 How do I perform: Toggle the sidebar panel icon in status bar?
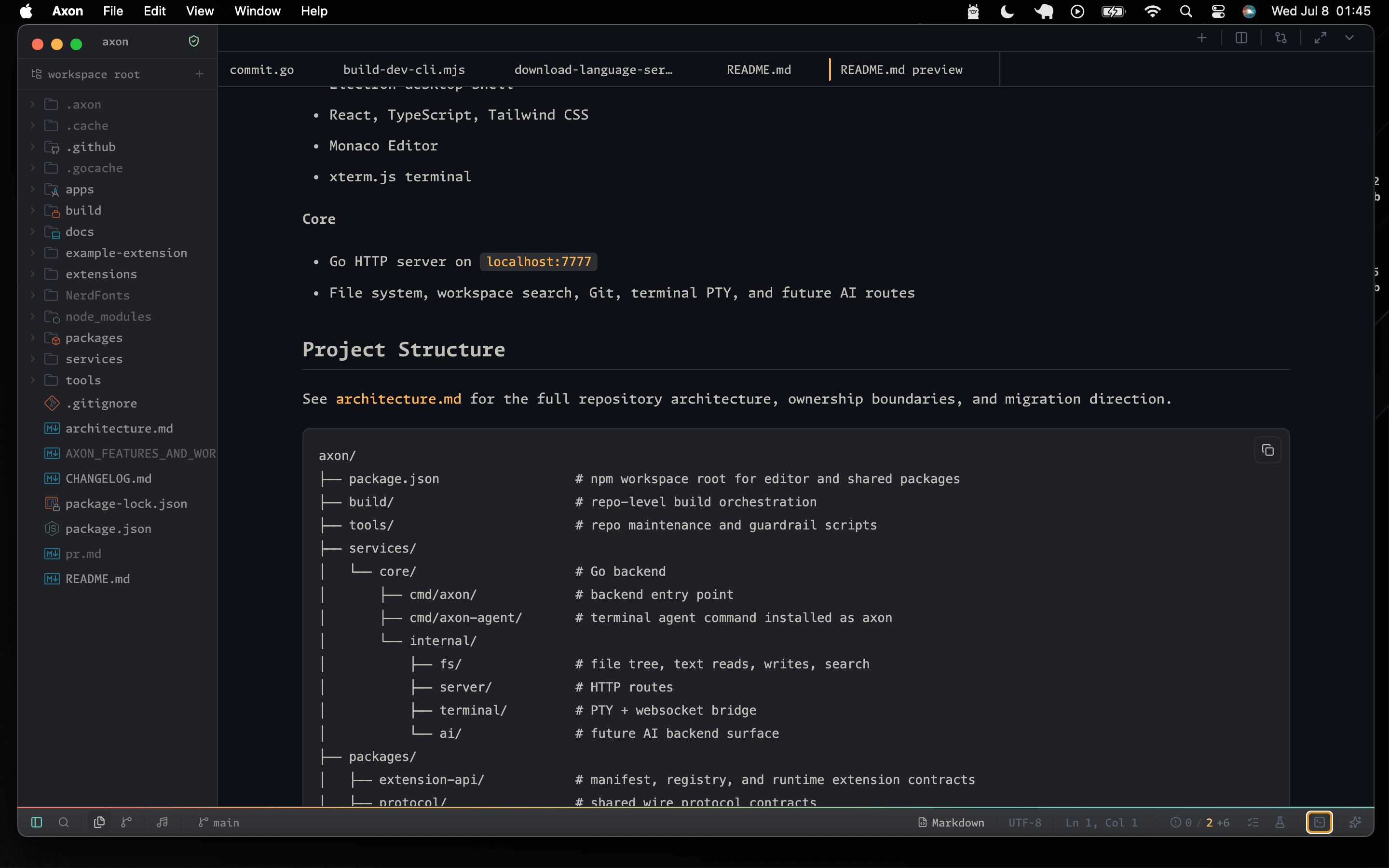37,822
